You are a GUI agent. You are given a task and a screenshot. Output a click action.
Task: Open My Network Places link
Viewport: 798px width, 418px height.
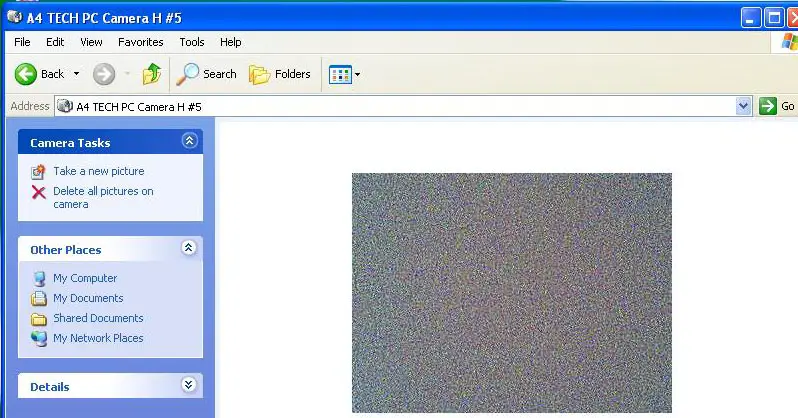click(97, 338)
